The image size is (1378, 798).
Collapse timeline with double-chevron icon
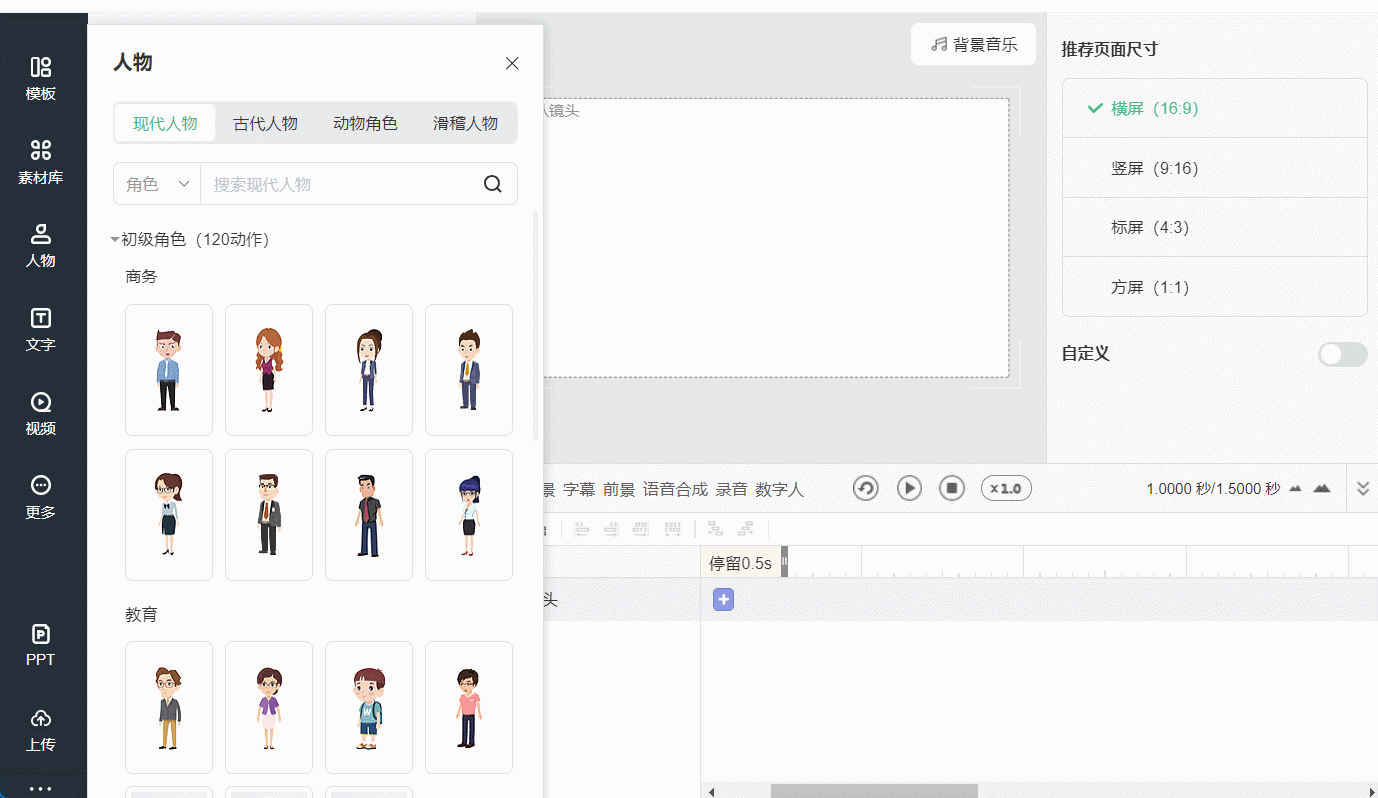click(x=1363, y=488)
